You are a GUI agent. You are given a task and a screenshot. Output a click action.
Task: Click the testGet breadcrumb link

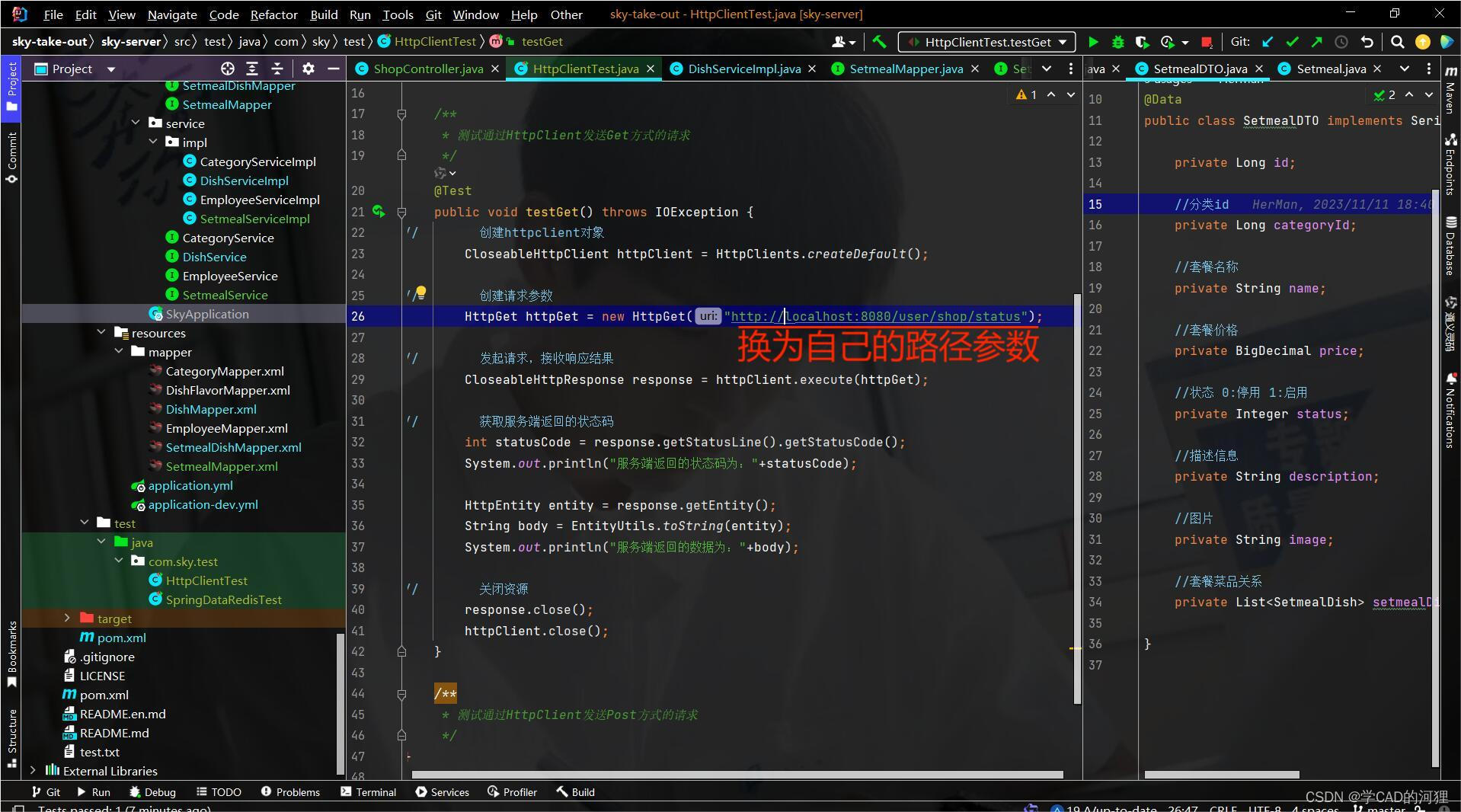click(x=542, y=41)
